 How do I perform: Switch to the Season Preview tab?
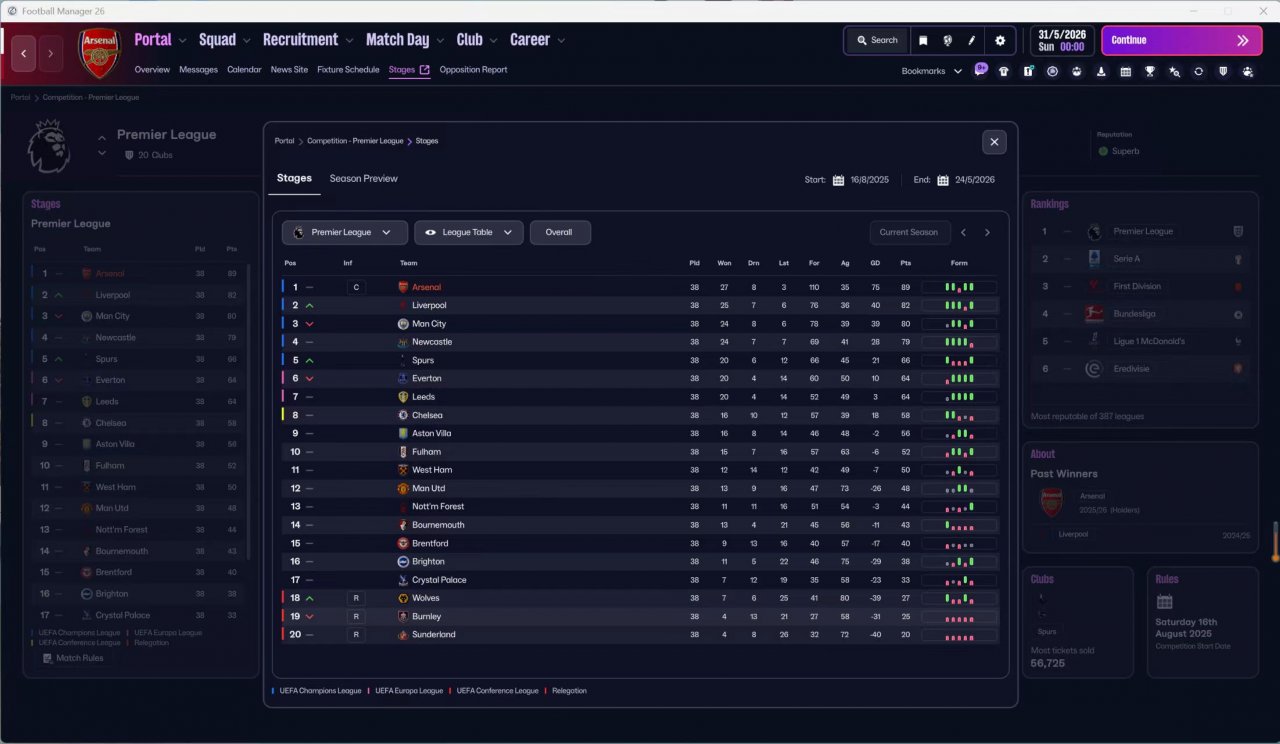point(364,179)
